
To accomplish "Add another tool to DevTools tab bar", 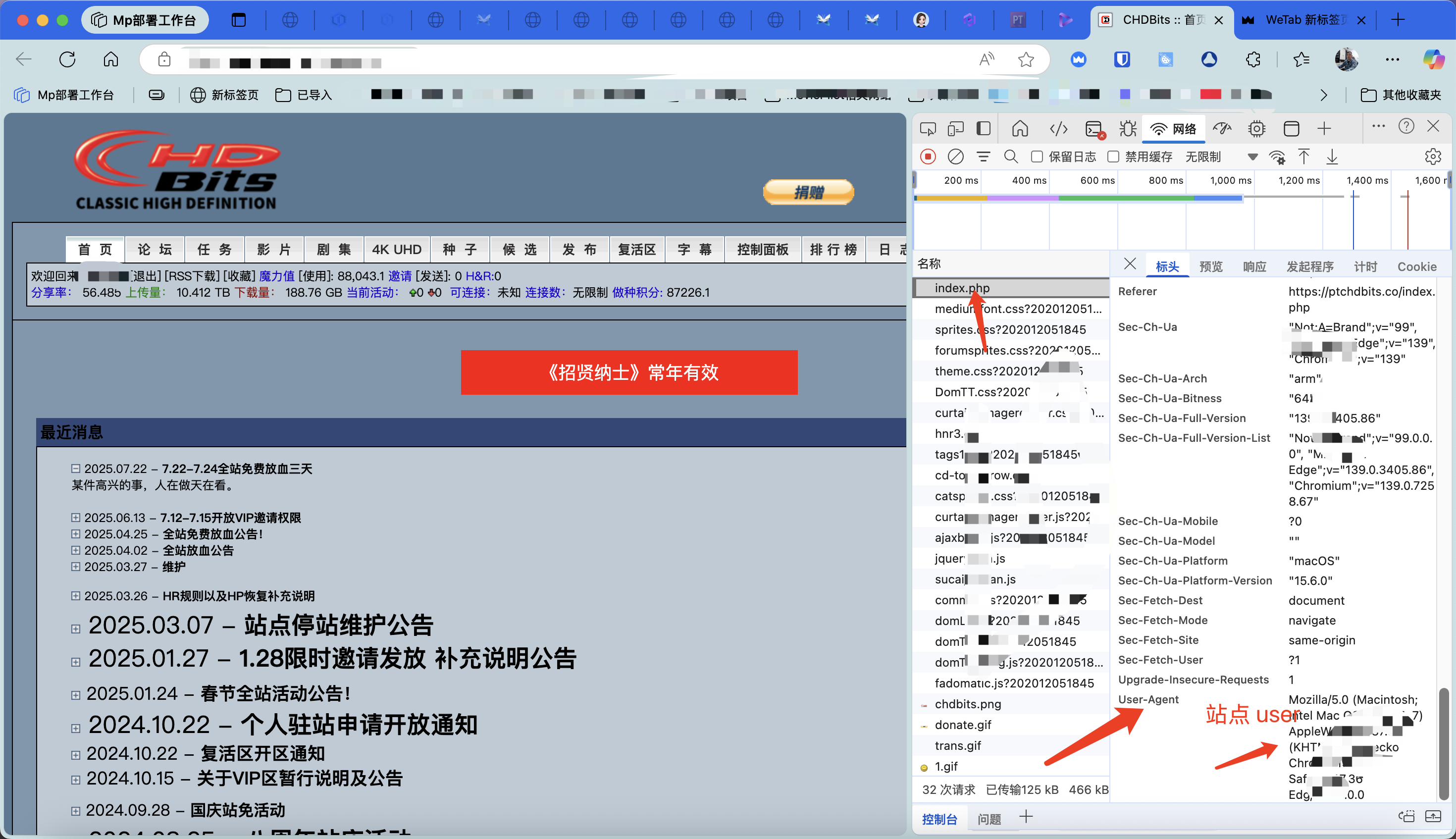I will point(1324,128).
